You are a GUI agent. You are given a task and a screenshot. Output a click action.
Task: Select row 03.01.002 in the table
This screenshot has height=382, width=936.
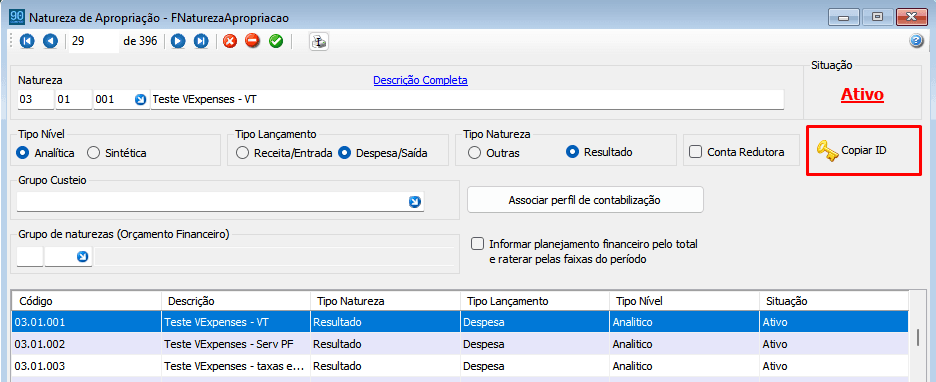coord(460,344)
